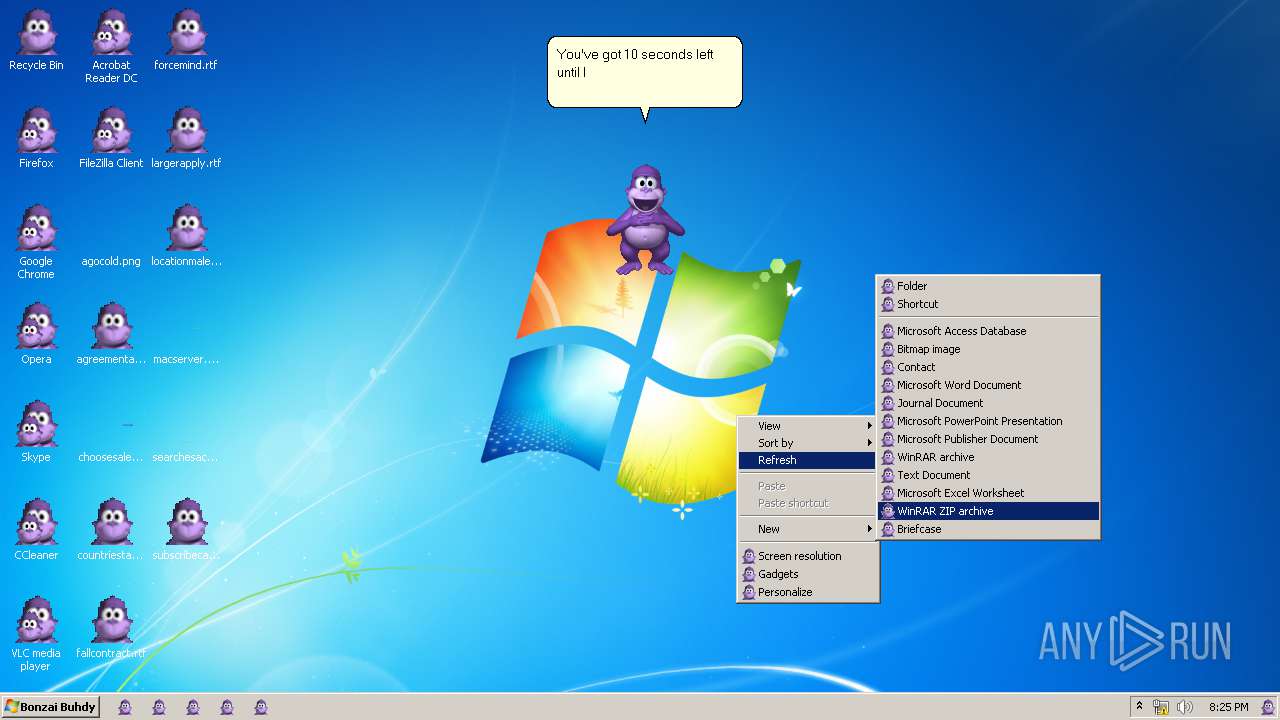Select the macserver… desktop file label
Screen dimensions: 1280x720
point(186,359)
